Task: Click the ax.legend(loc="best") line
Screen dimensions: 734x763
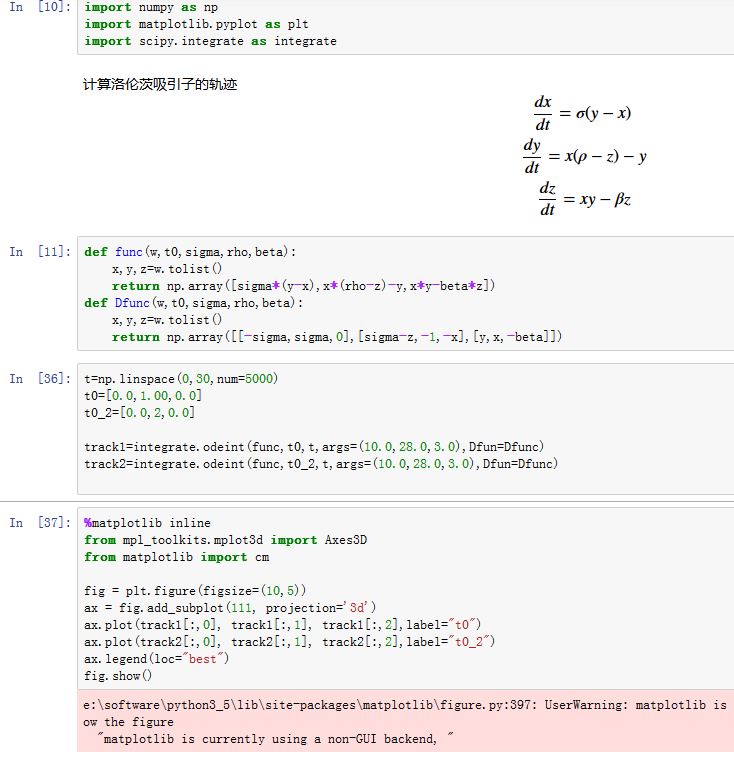Action: 157,658
